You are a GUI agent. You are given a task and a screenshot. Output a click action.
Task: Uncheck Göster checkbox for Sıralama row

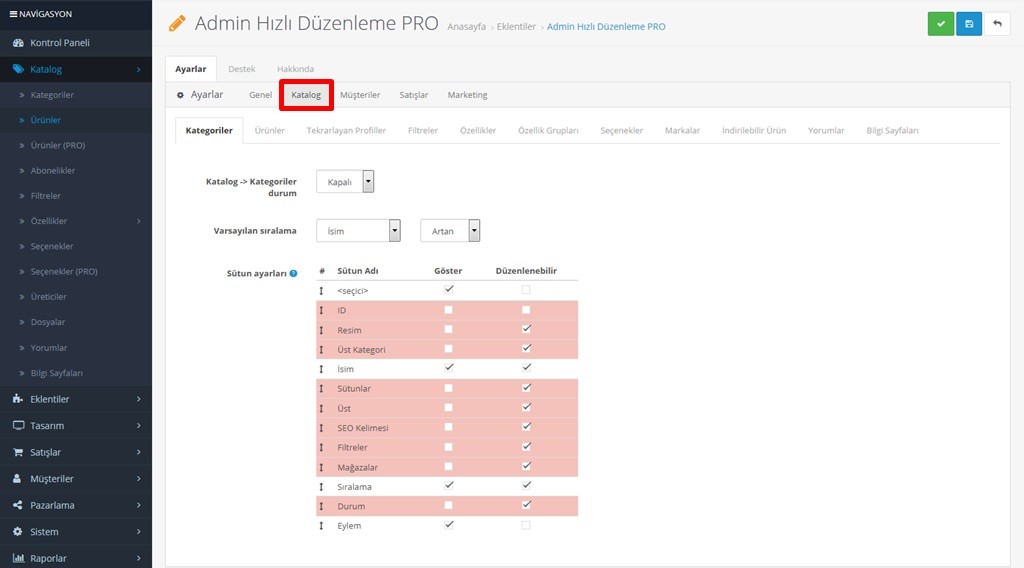pos(448,486)
